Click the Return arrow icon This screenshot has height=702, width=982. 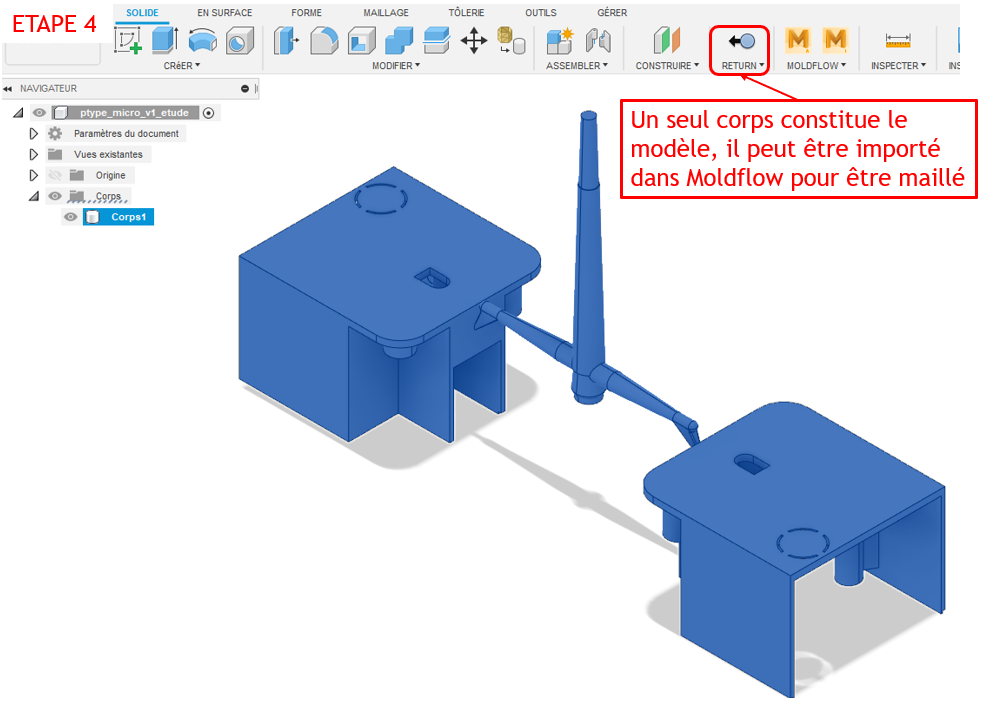740,40
